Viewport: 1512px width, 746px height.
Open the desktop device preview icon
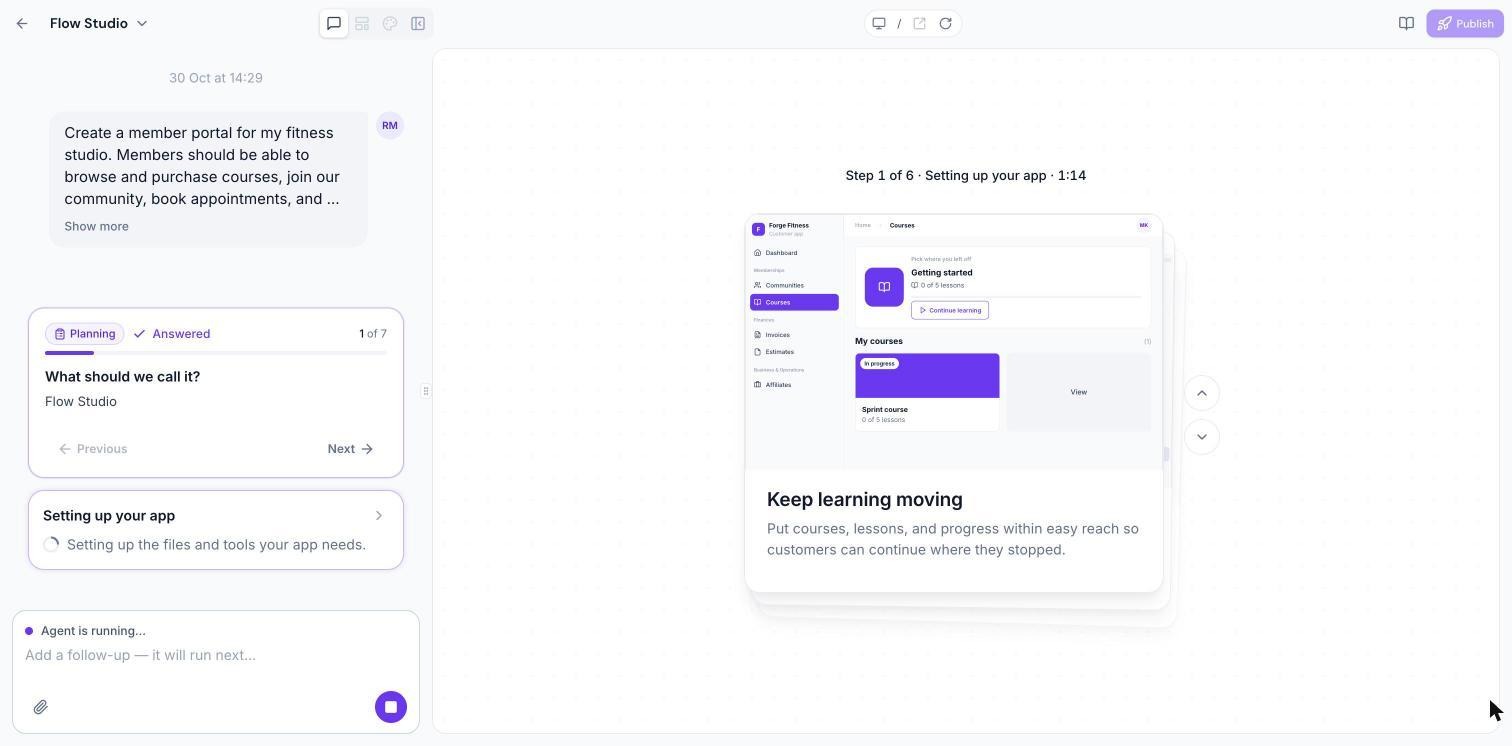coord(879,23)
